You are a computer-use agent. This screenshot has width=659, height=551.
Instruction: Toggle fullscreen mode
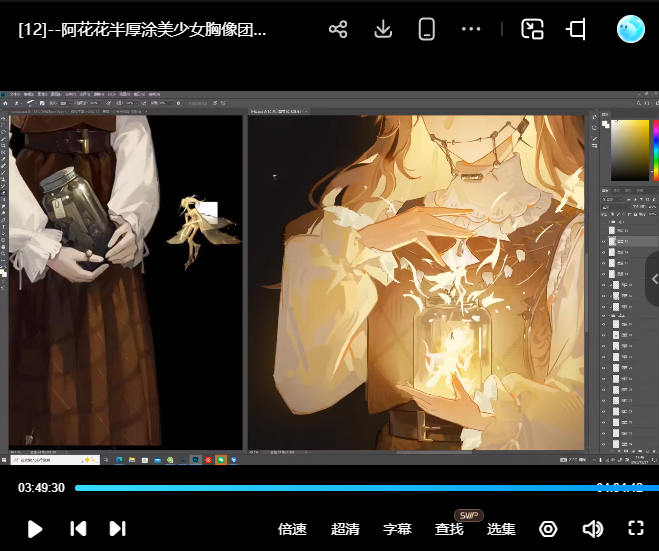pyautogui.click(x=635, y=529)
